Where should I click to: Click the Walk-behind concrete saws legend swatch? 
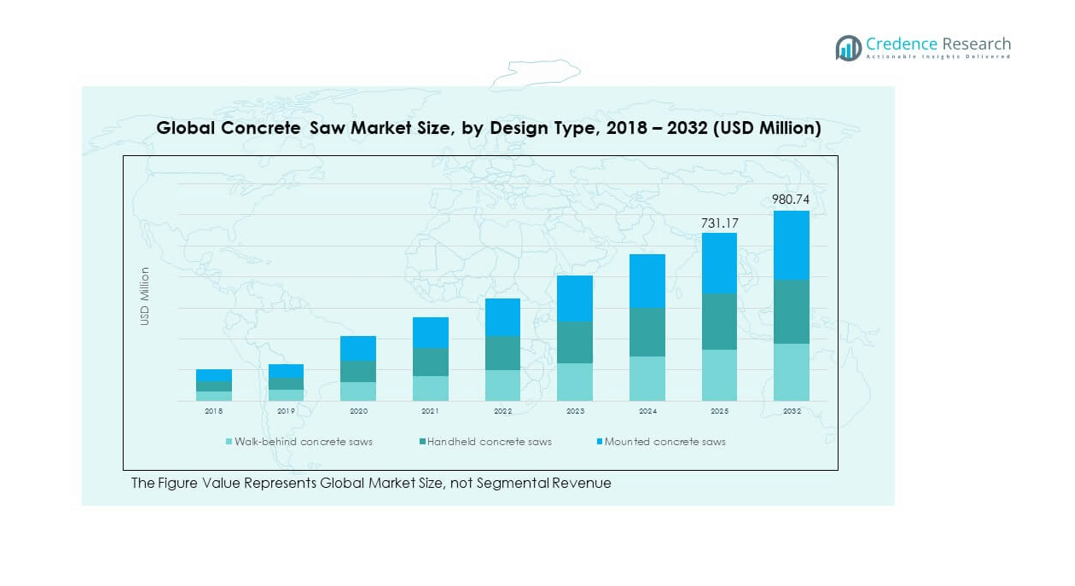point(229,442)
